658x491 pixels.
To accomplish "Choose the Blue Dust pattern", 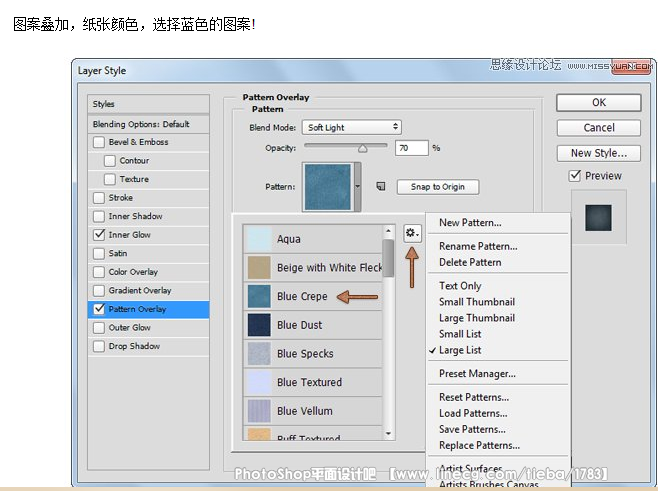I will (313, 325).
